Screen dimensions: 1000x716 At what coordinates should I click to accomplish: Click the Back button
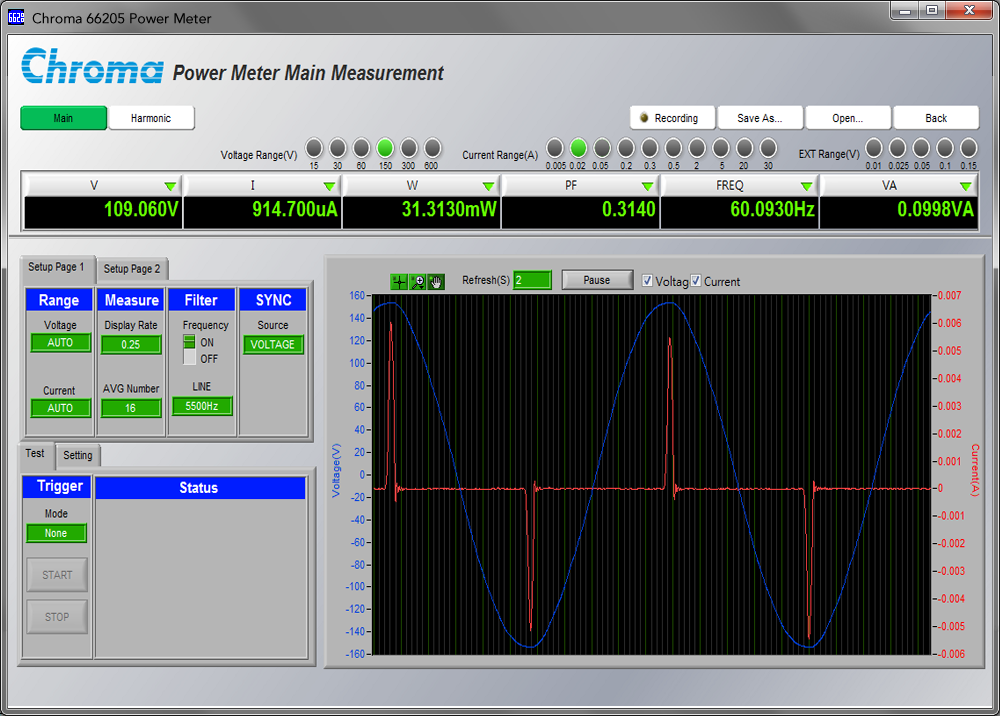point(936,118)
